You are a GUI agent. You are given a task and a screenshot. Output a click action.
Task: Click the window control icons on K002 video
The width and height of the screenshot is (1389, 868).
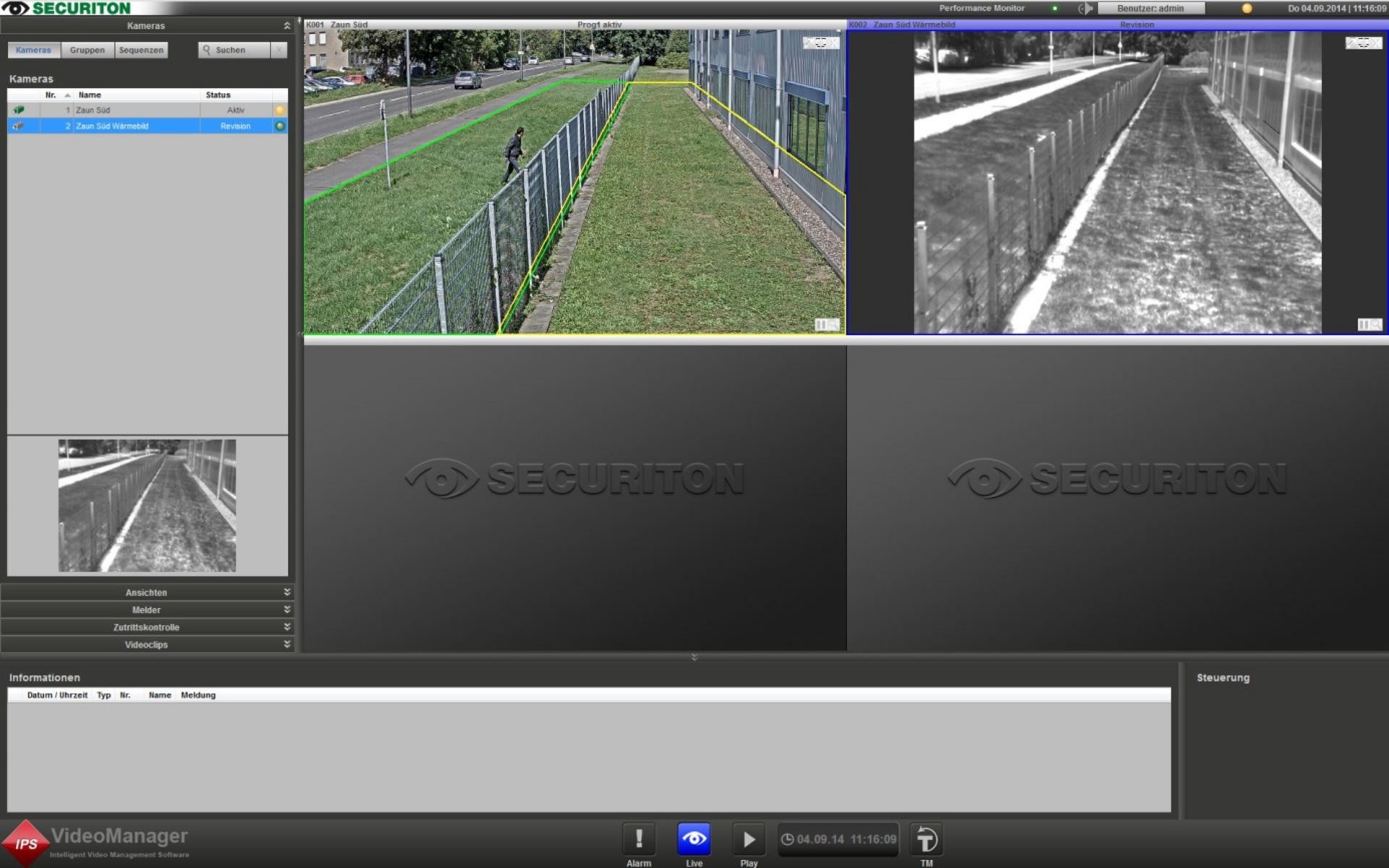tap(1364, 43)
